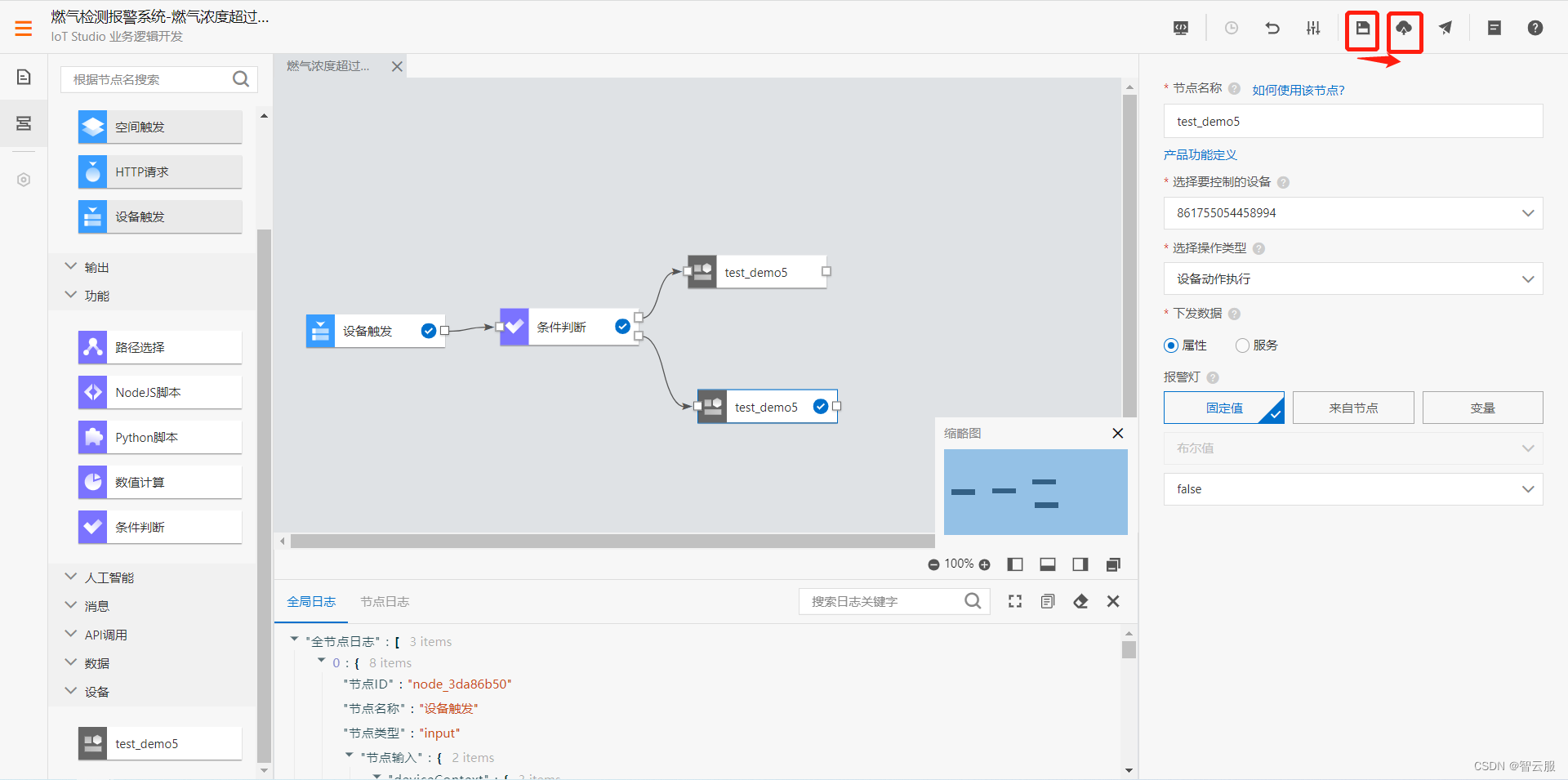Click the publish paper plane icon

[1445, 29]
